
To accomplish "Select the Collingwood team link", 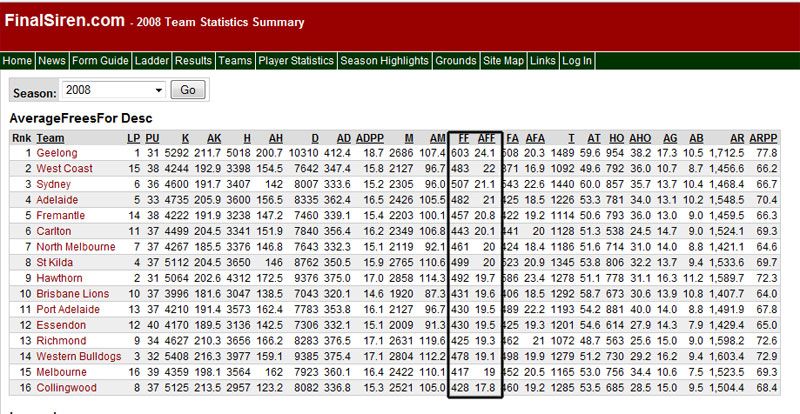I will [x=66, y=387].
